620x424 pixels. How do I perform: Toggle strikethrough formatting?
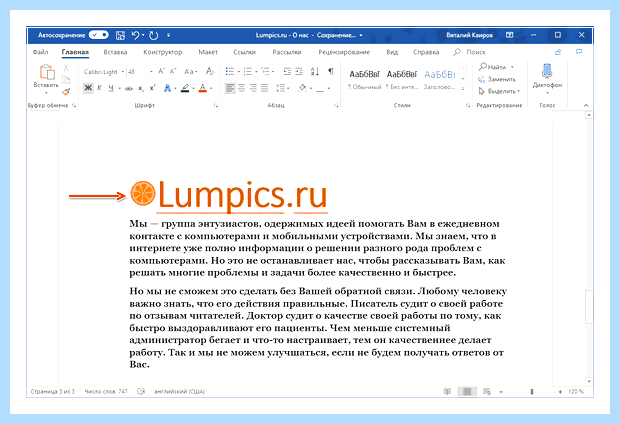pos(129,88)
